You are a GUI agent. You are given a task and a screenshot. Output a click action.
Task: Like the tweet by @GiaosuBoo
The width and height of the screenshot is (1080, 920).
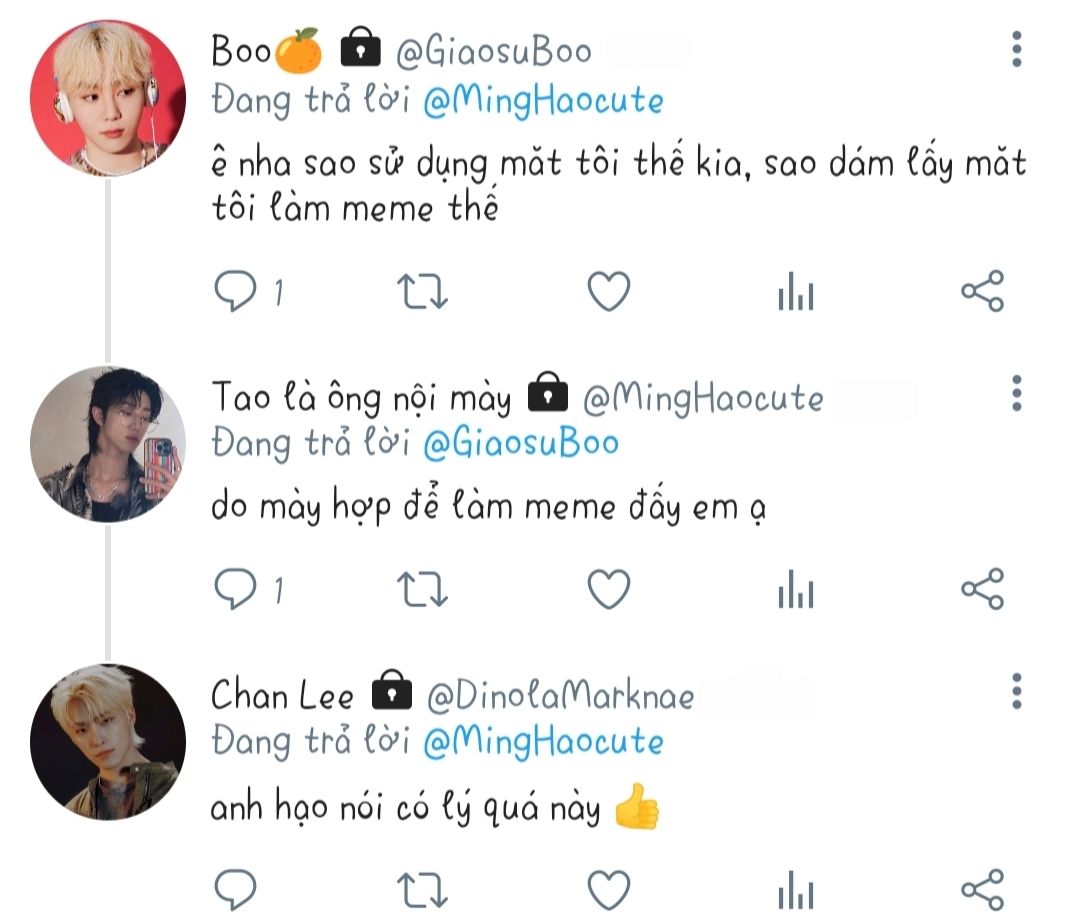coord(607,292)
